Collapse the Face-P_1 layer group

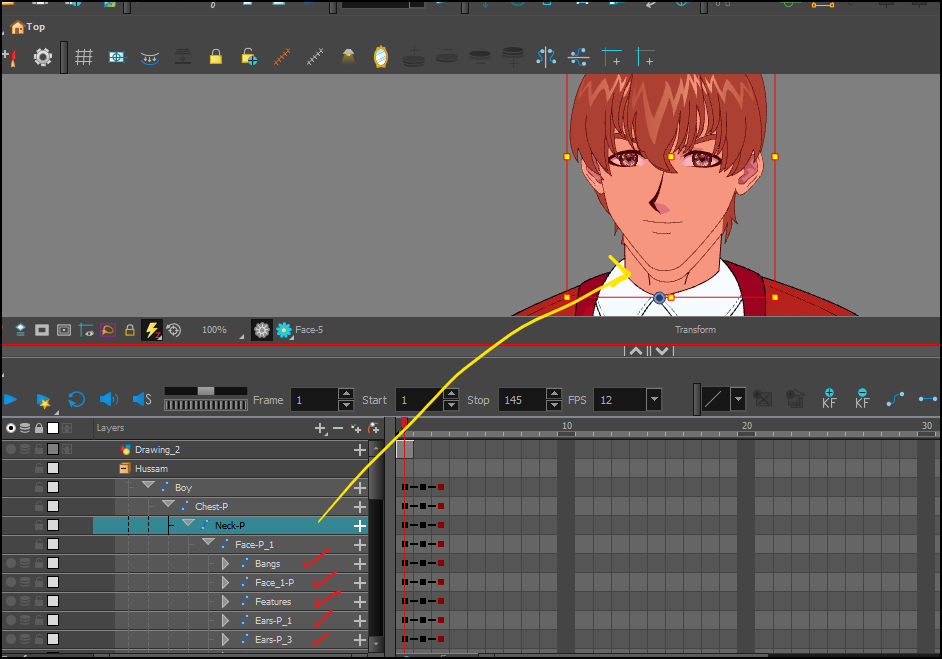208,543
